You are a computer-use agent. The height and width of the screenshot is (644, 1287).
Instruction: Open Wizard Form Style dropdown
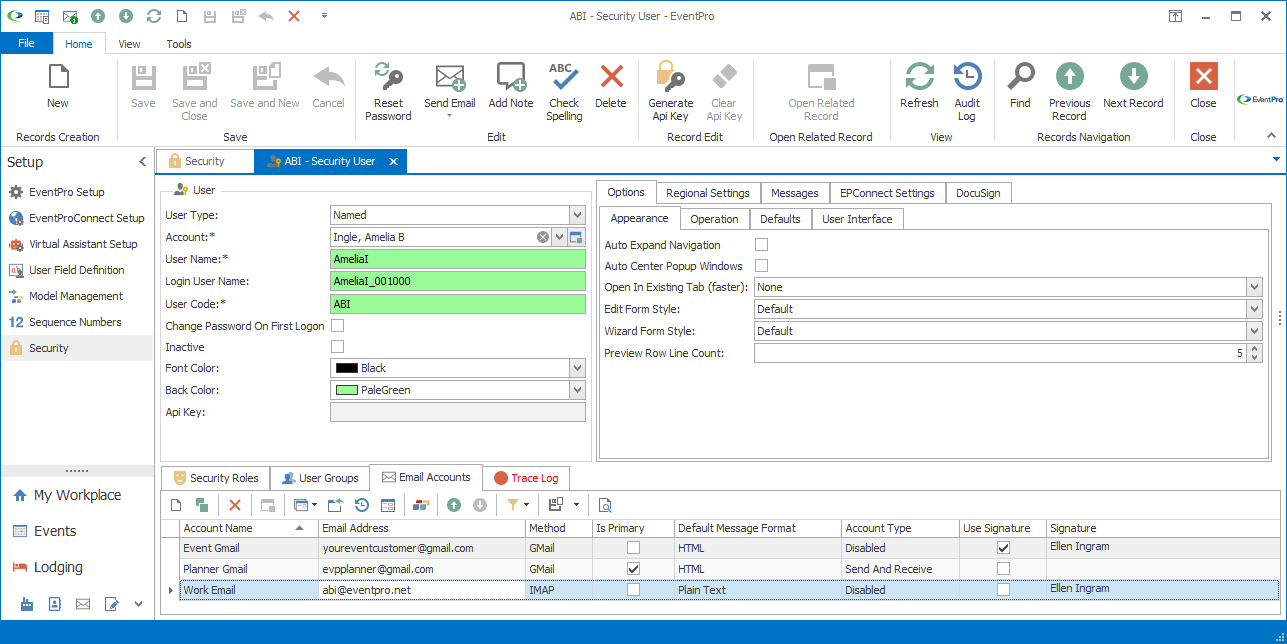(x=1255, y=331)
